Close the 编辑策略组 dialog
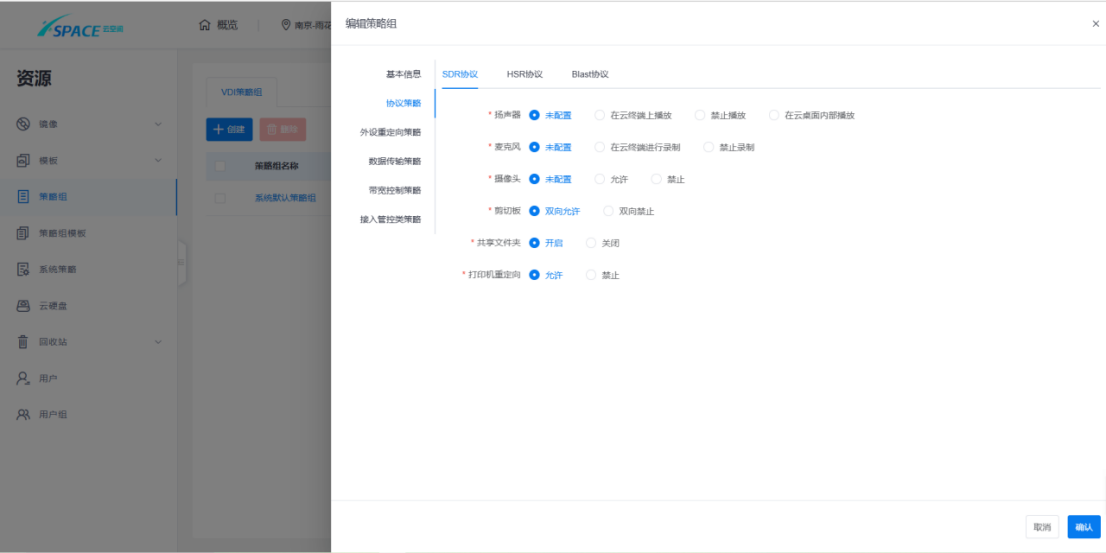The image size is (1106, 553). [x=1095, y=24]
